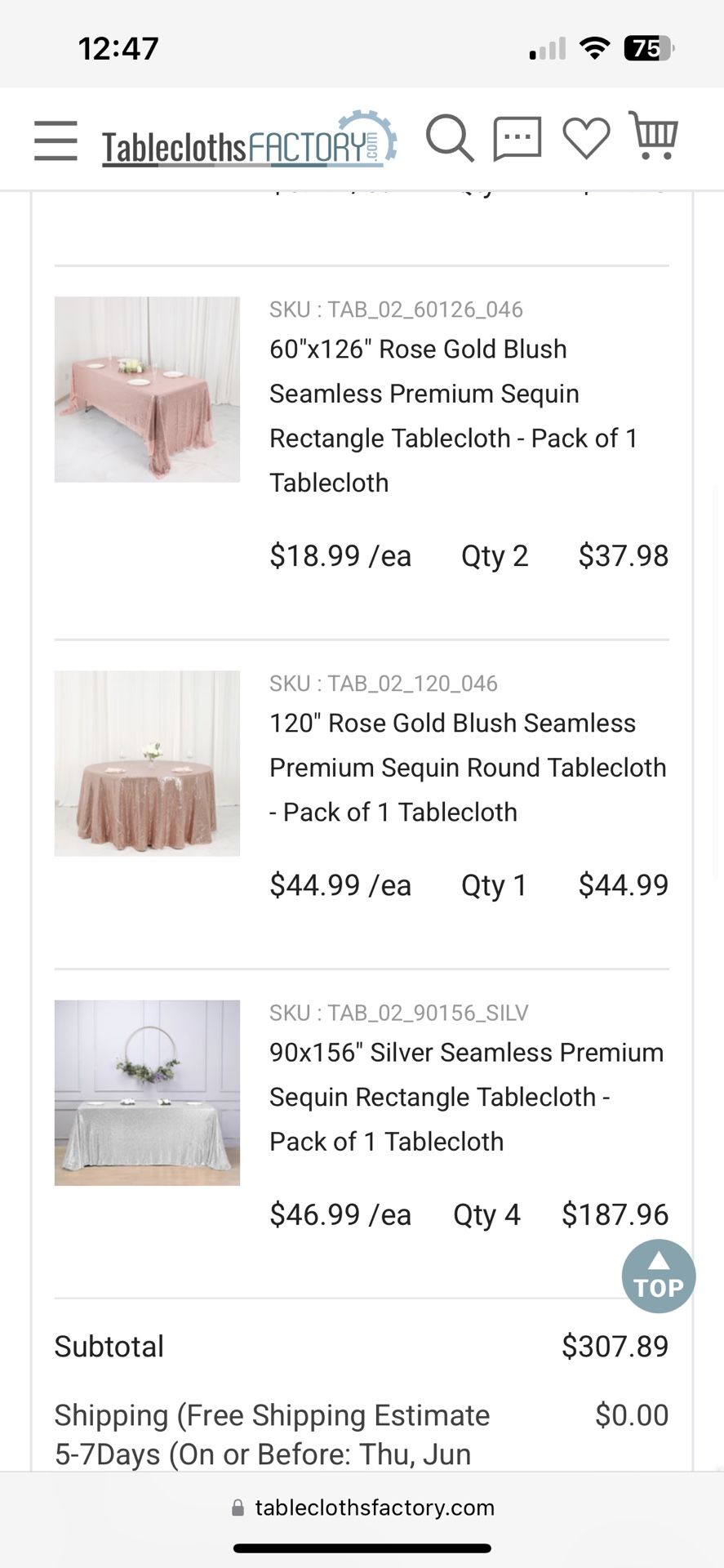The width and height of the screenshot is (724, 1568).
Task: Open the hamburger navigation menu
Action: (x=56, y=140)
